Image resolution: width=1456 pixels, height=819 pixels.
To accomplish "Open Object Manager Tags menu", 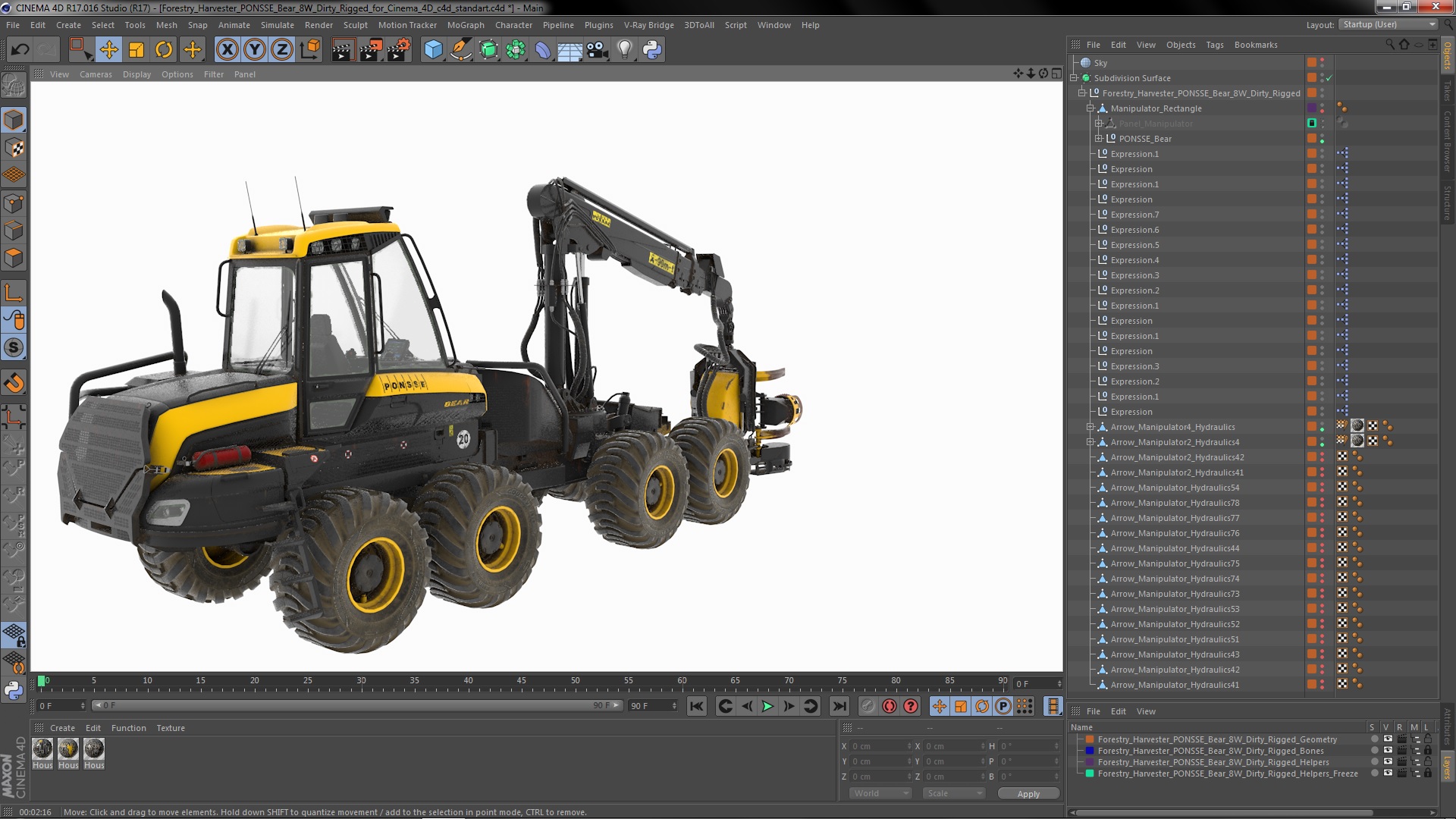I will coord(1214,45).
